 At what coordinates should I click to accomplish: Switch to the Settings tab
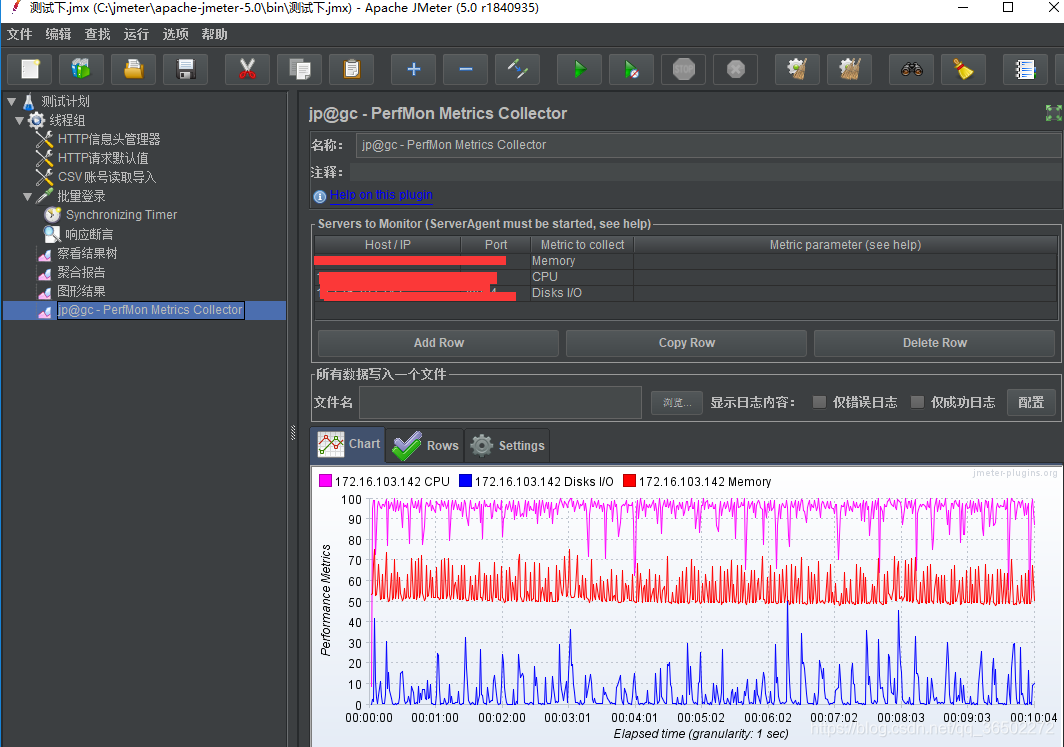(x=508, y=446)
